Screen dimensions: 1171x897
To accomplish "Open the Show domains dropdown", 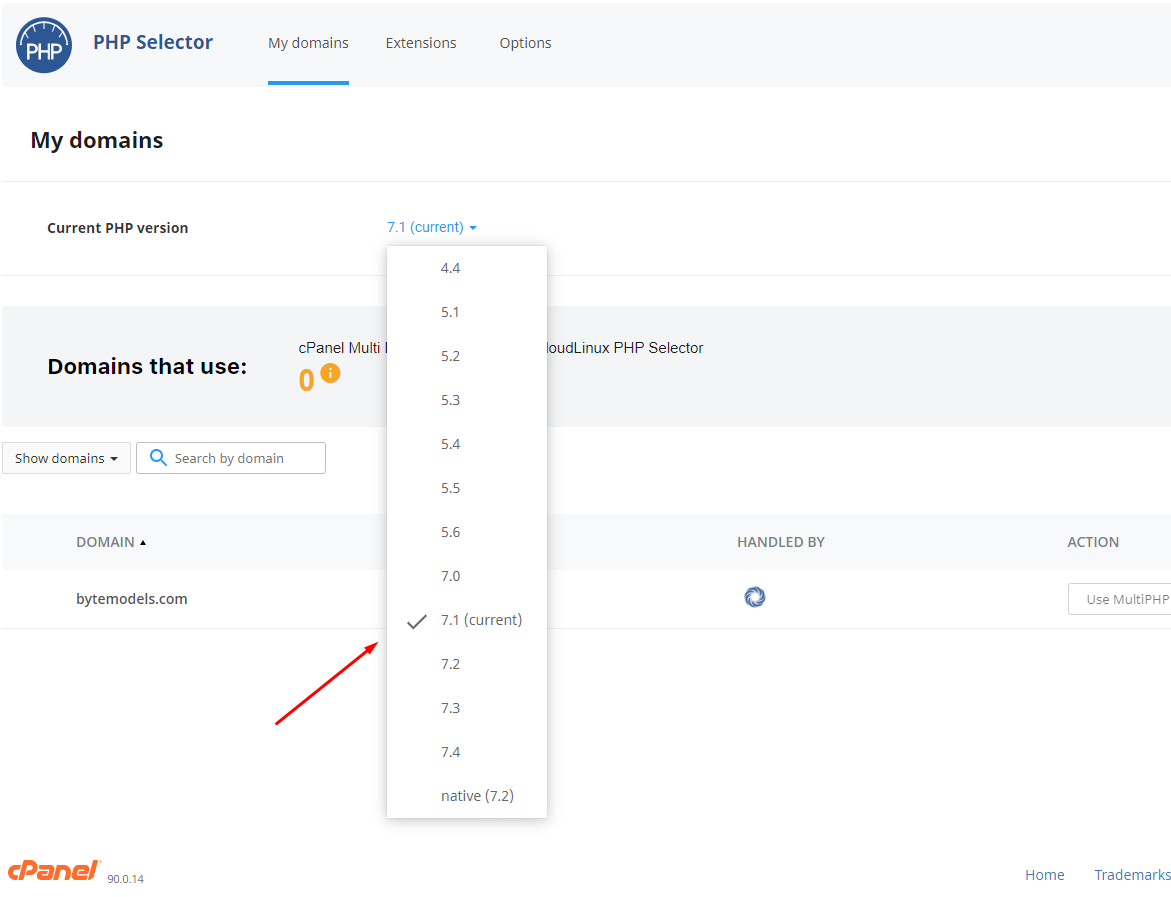I will point(65,457).
